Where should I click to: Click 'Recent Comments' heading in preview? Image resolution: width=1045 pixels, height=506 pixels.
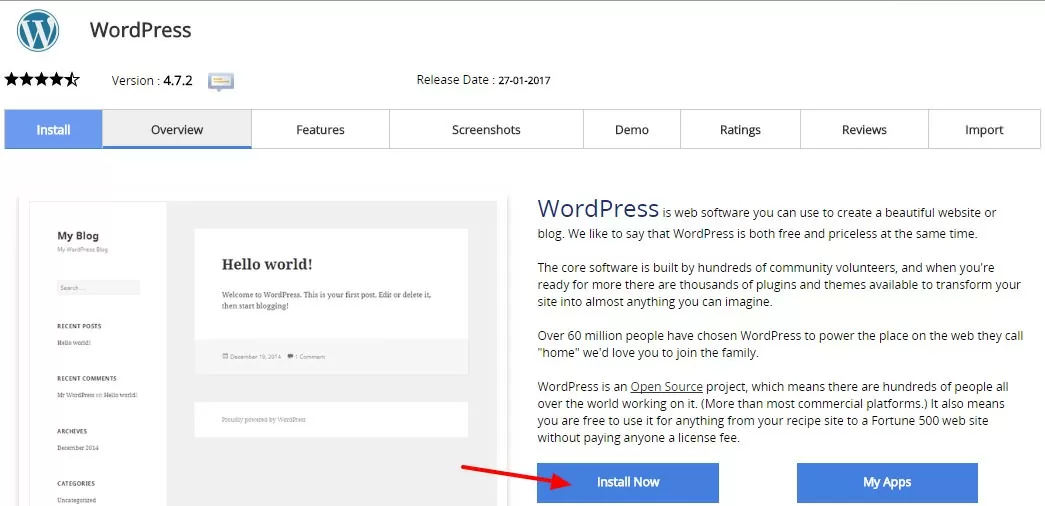(87, 379)
